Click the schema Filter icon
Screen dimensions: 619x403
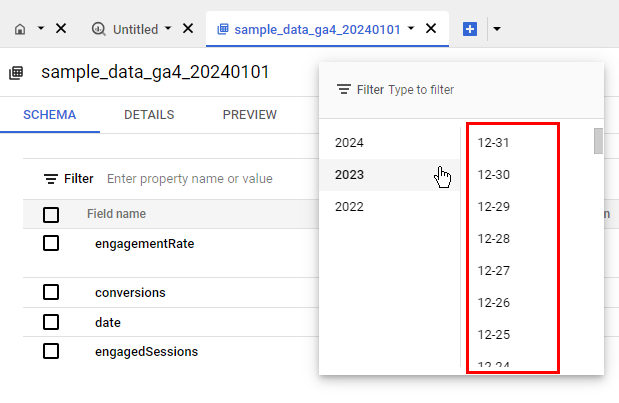pos(51,179)
